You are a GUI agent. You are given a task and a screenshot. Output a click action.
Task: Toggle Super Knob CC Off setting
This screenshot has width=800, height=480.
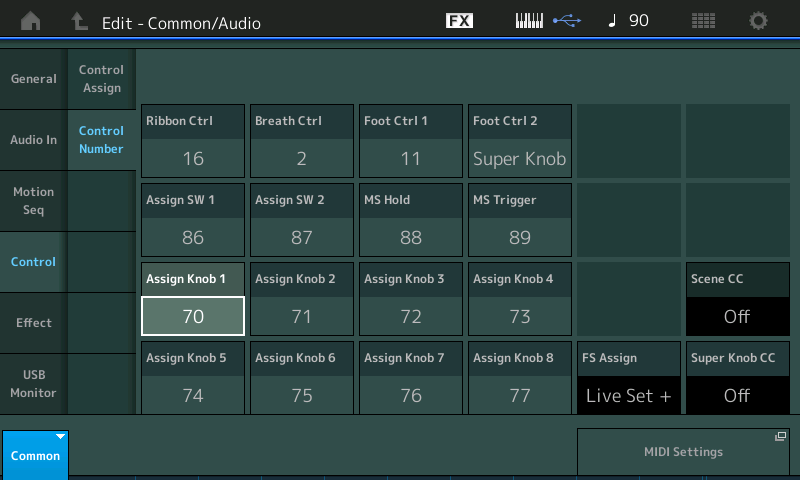[x=737, y=395]
